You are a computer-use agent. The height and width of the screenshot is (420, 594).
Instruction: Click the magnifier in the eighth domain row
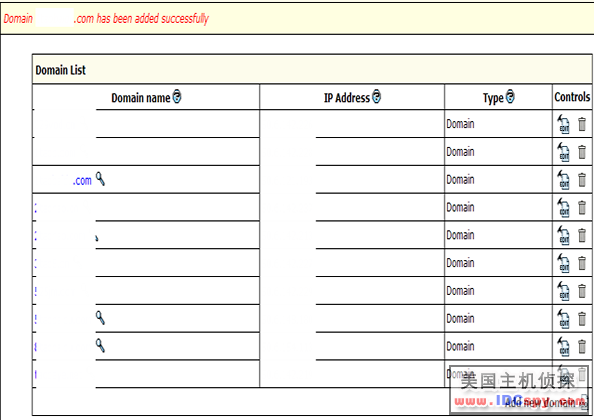point(100,318)
